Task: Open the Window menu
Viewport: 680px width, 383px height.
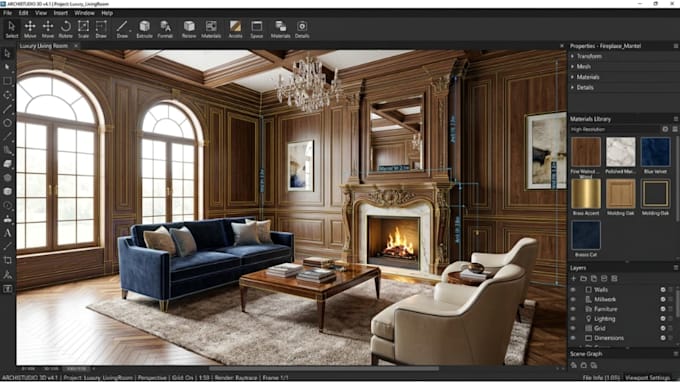Action: click(x=84, y=13)
